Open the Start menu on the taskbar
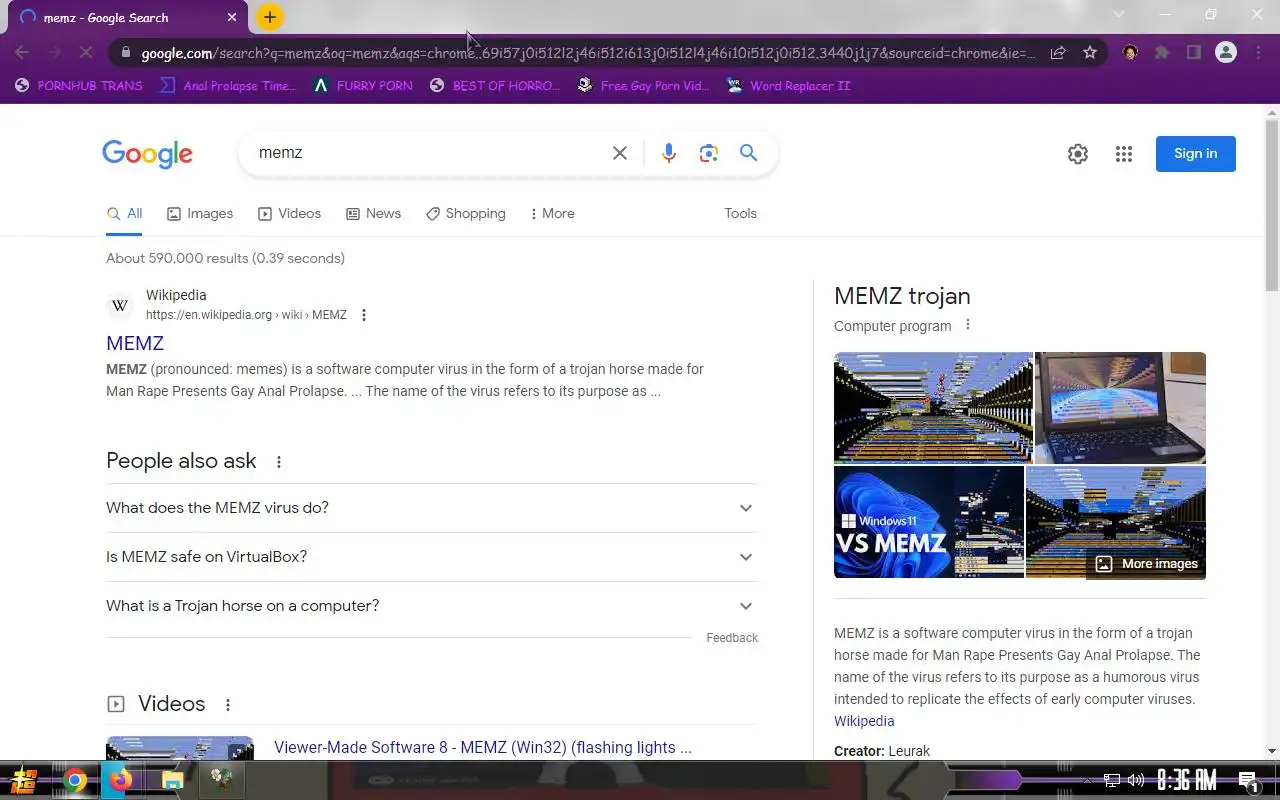Image resolution: width=1280 pixels, height=800 pixels. (23, 780)
